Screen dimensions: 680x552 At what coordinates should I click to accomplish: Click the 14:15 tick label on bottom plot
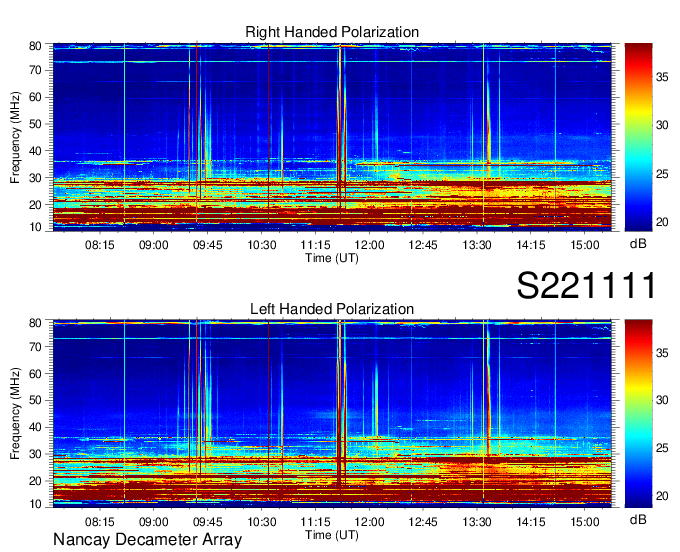coord(531,522)
